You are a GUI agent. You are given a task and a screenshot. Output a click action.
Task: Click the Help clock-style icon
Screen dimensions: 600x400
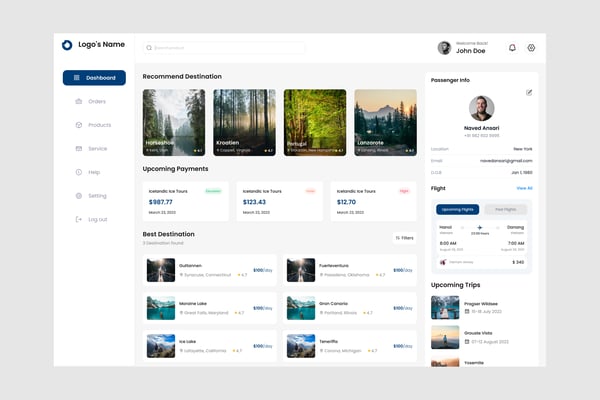[x=79, y=172]
